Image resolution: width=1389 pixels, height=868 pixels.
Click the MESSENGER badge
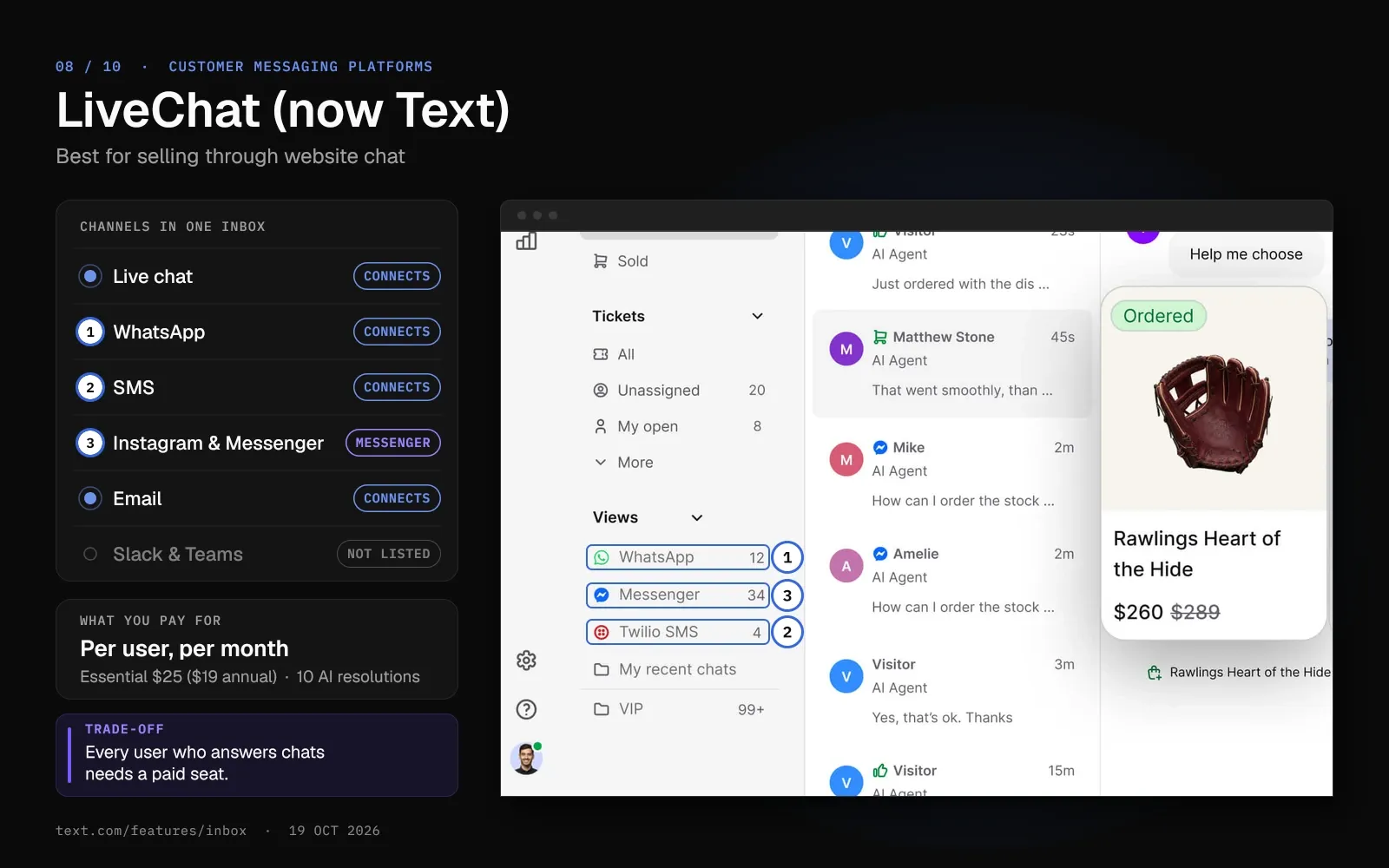(x=393, y=443)
